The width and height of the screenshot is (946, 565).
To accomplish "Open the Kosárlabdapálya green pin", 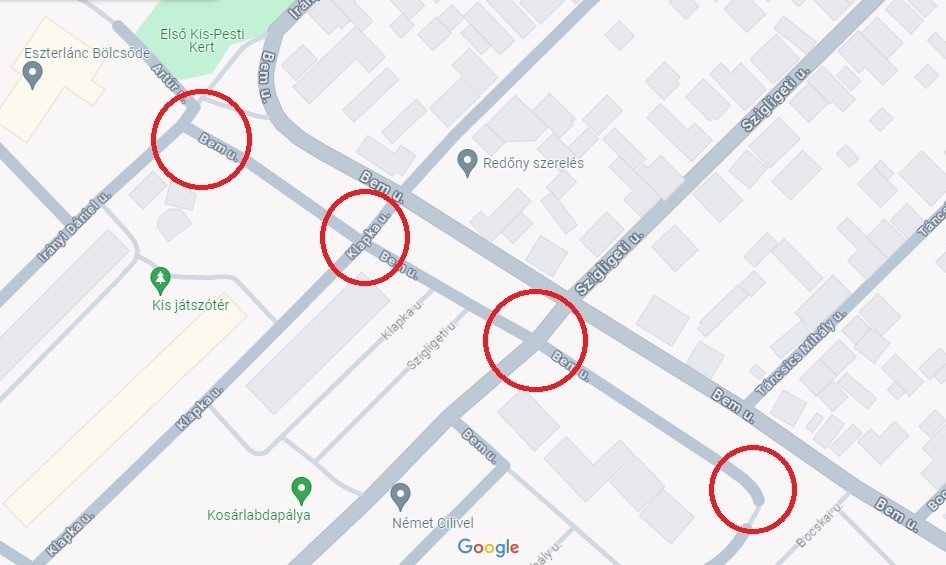I will (x=301, y=491).
